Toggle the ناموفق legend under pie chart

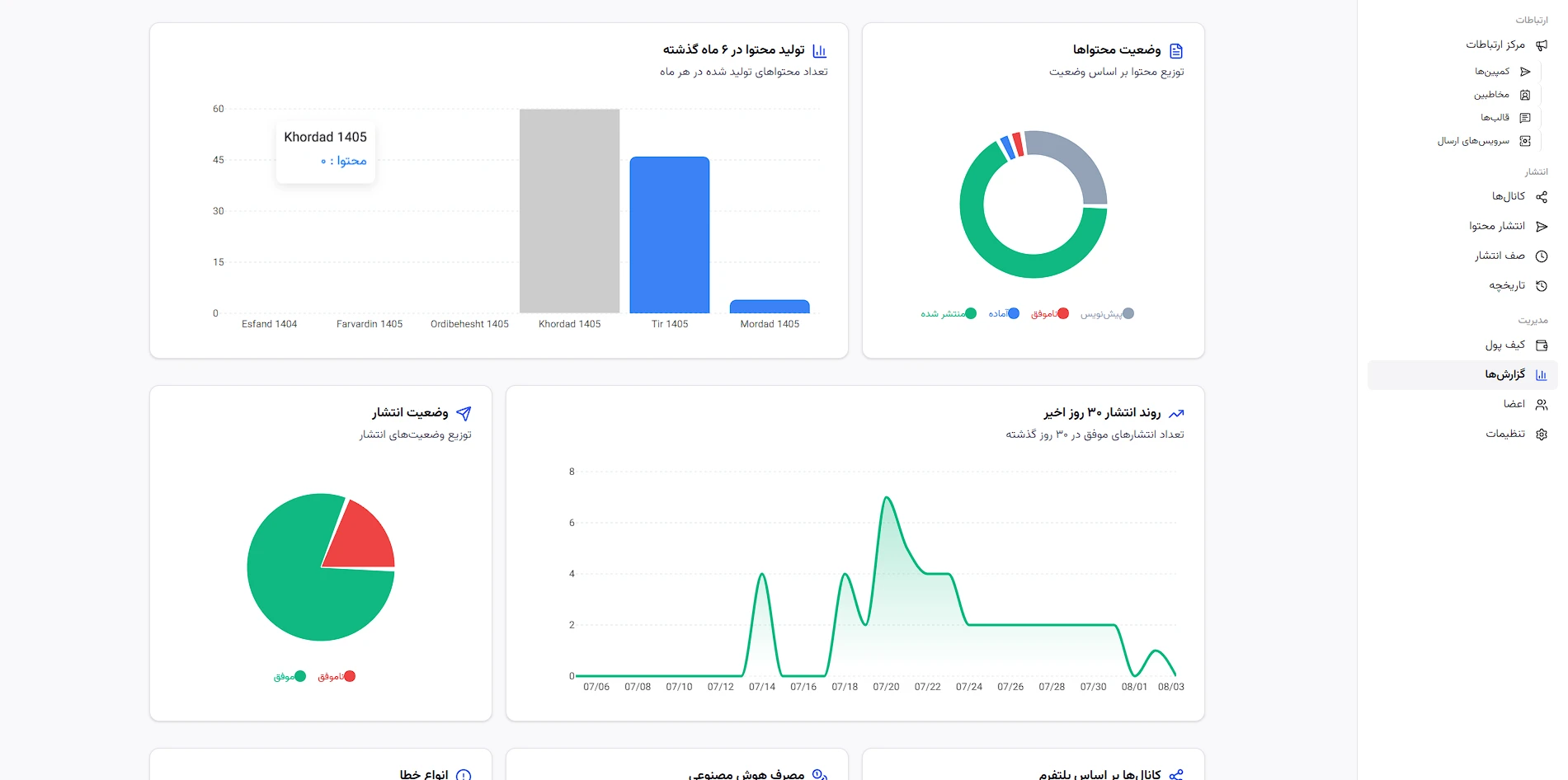(x=337, y=676)
